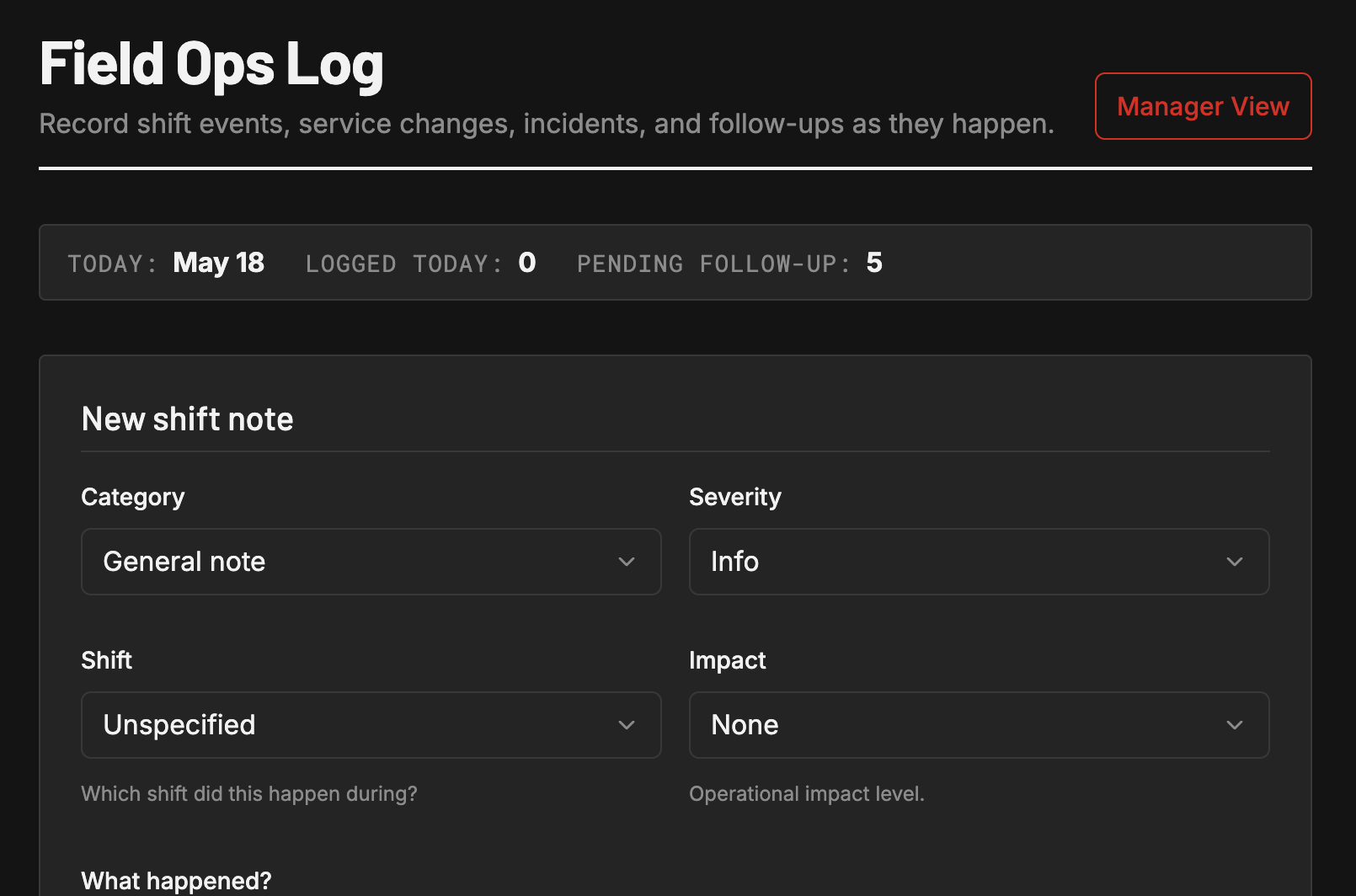The height and width of the screenshot is (896, 1356).
Task: Open the Severity dropdown showing Info
Action: click(x=979, y=562)
